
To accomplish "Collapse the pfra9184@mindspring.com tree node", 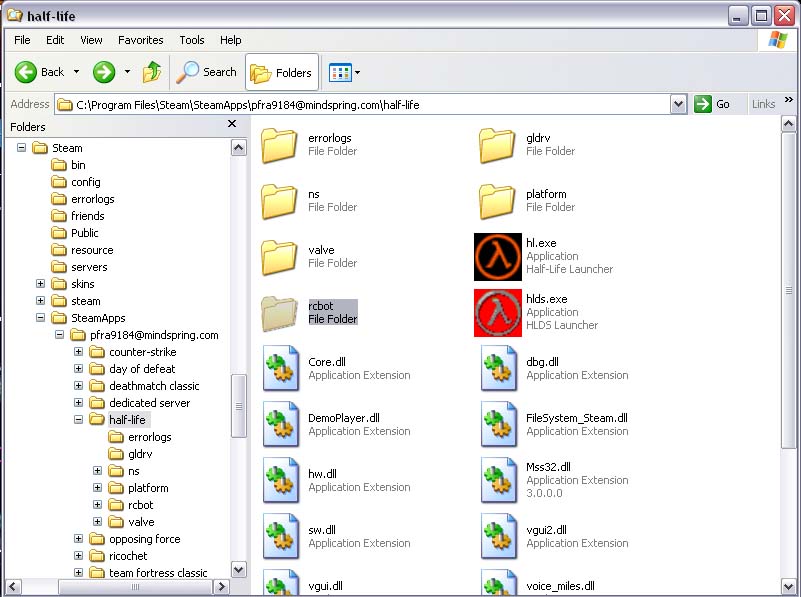I will tap(59, 335).
